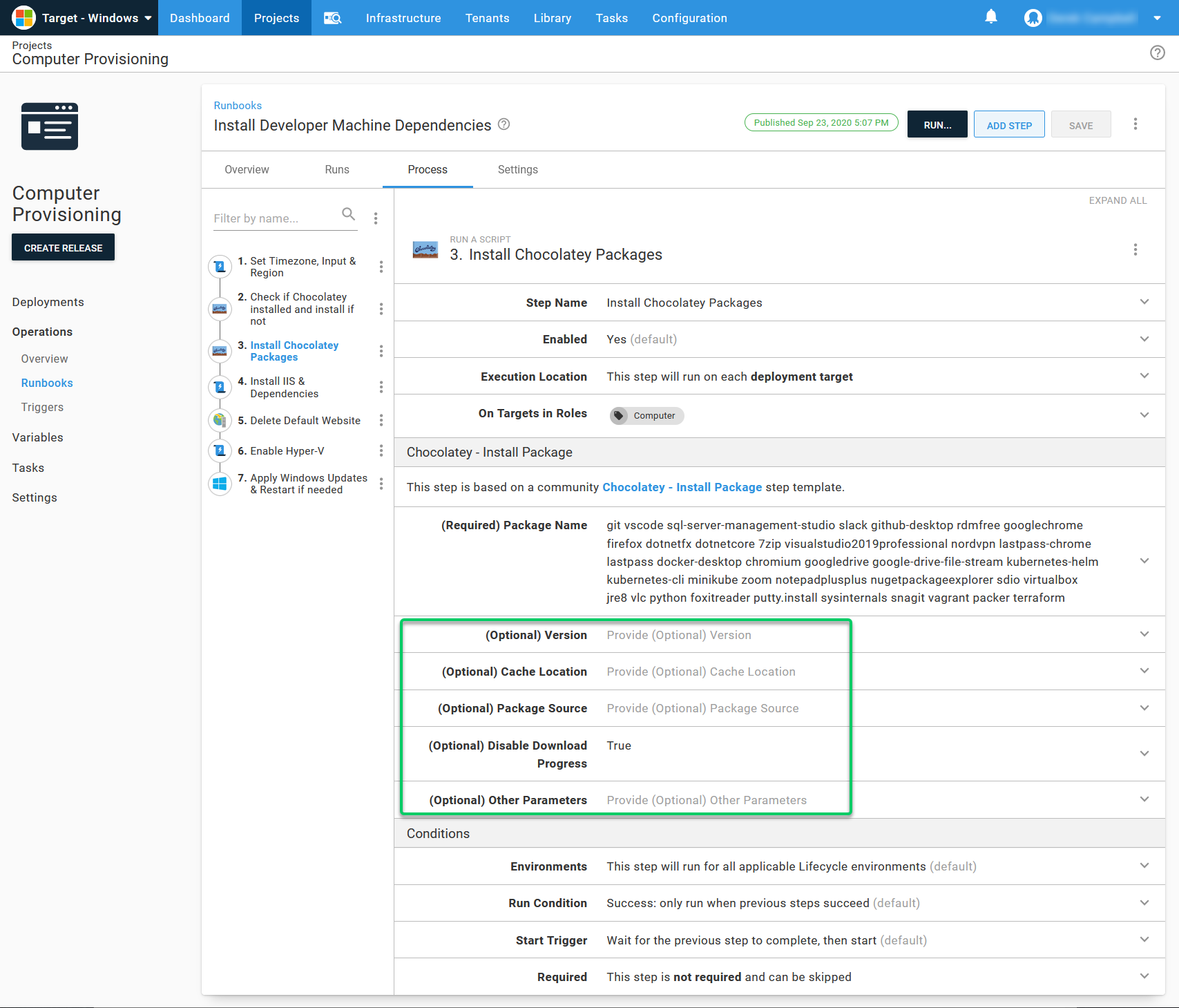Click the CREATE RELEASE button
1179x1008 pixels.
(63, 248)
